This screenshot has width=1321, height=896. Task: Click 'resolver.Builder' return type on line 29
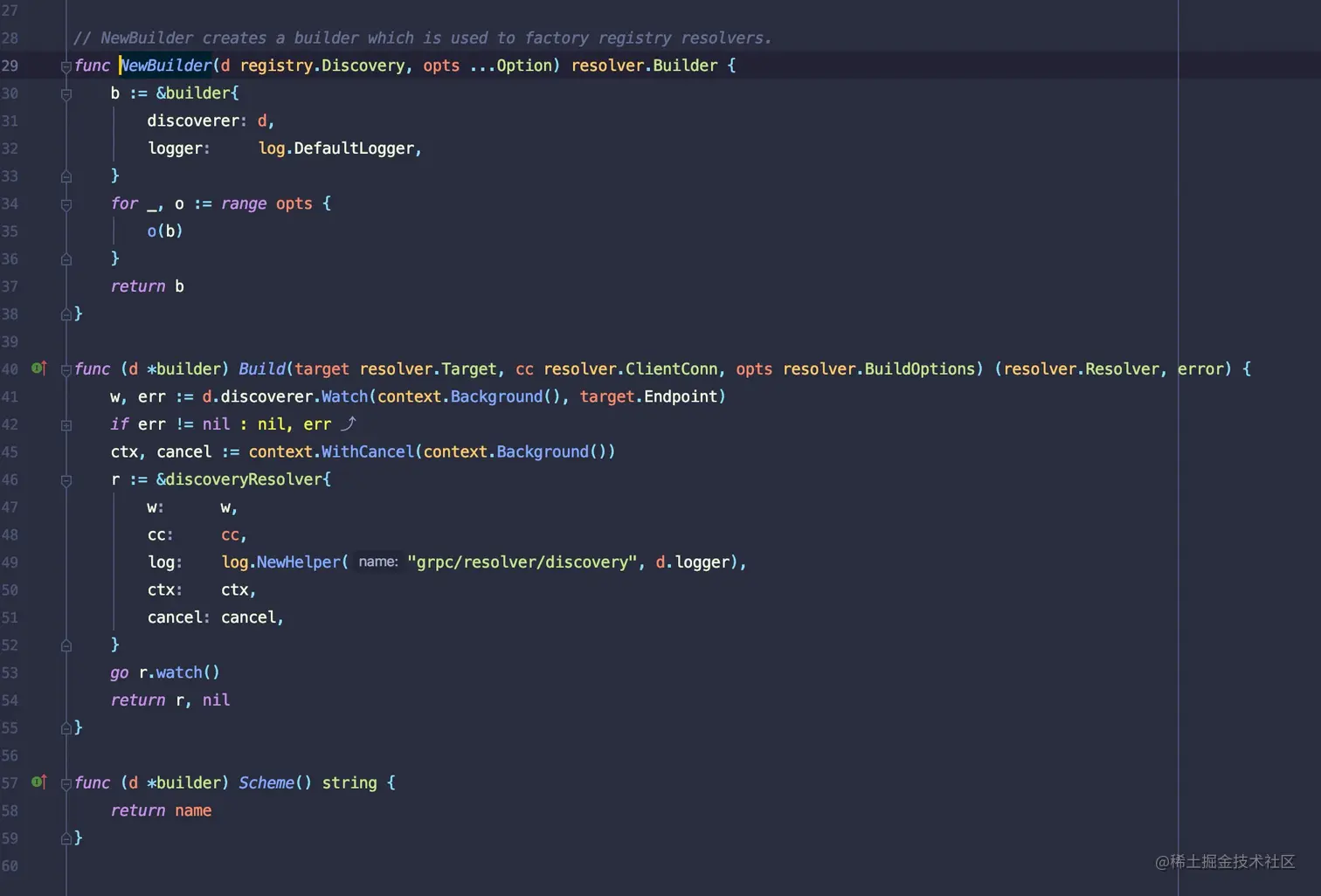point(644,65)
